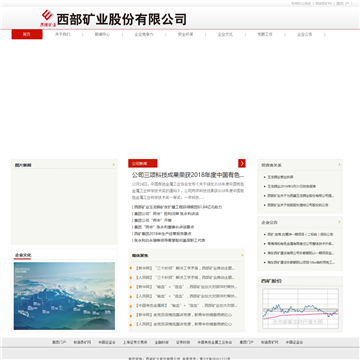This screenshot has width=360, height=360.
Task: Open the 2019年3月31日 financial report link
Action: 292,186
